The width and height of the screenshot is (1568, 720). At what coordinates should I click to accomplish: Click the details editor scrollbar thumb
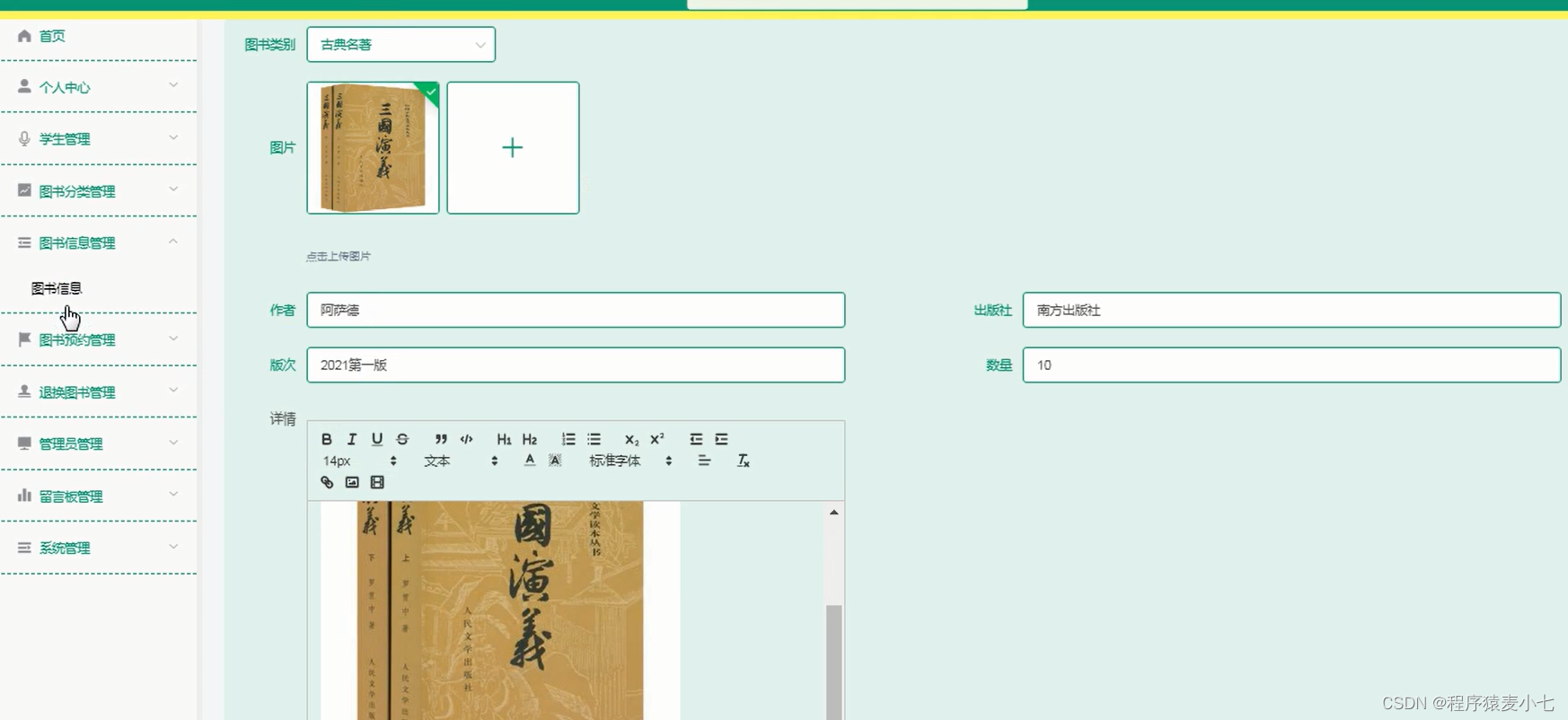point(834,662)
